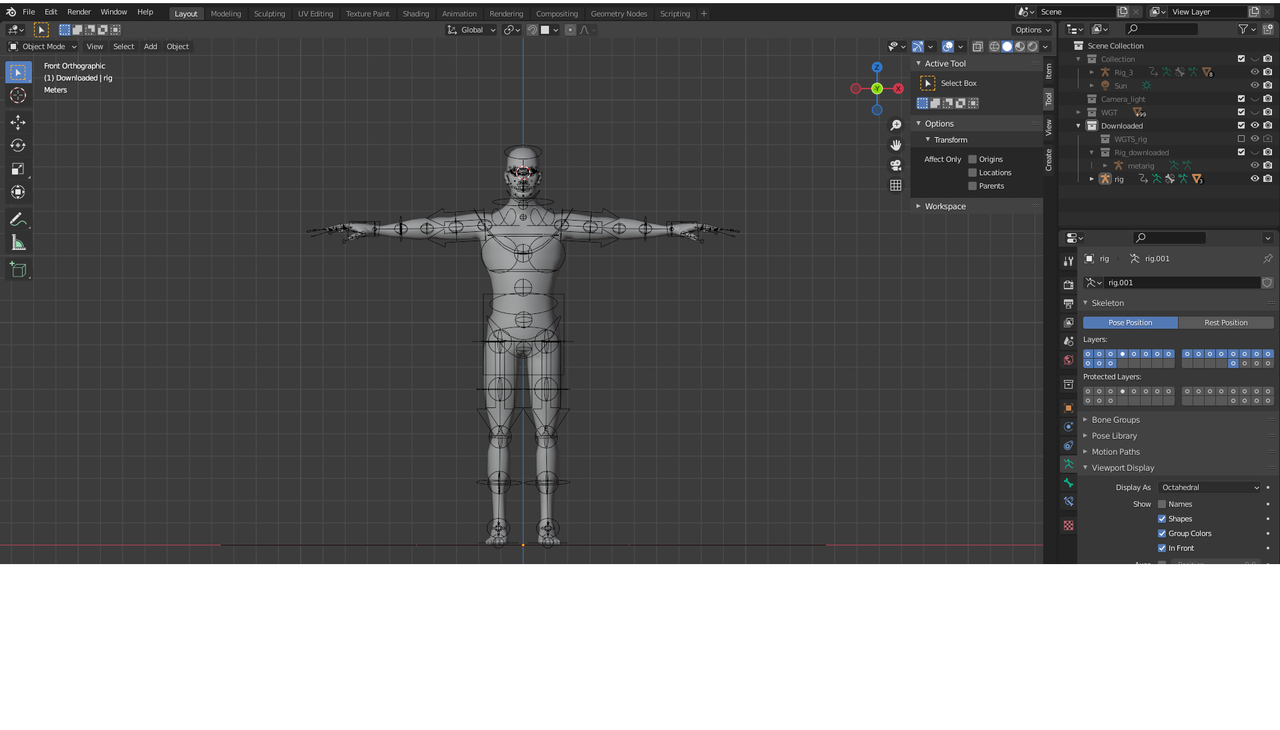Viewport: 1280px width, 730px height.
Task: Switch to wireframe viewport shading
Action: [x=994, y=46]
